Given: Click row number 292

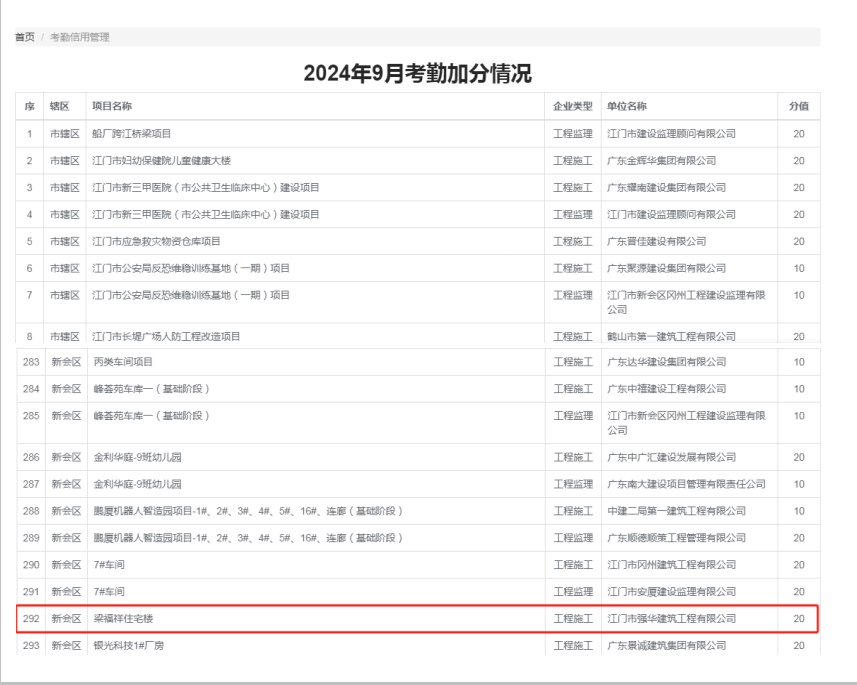Looking at the screenshot, I should 31,618.
